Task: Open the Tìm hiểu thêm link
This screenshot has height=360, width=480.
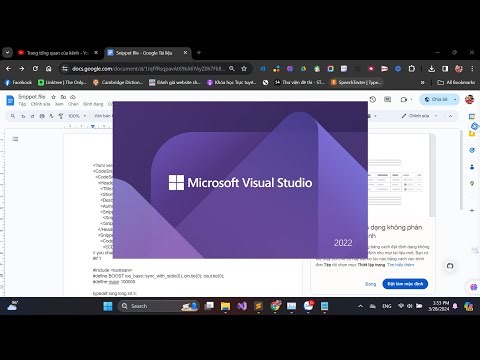Action: pyautogui.click(x=401, y=265)
